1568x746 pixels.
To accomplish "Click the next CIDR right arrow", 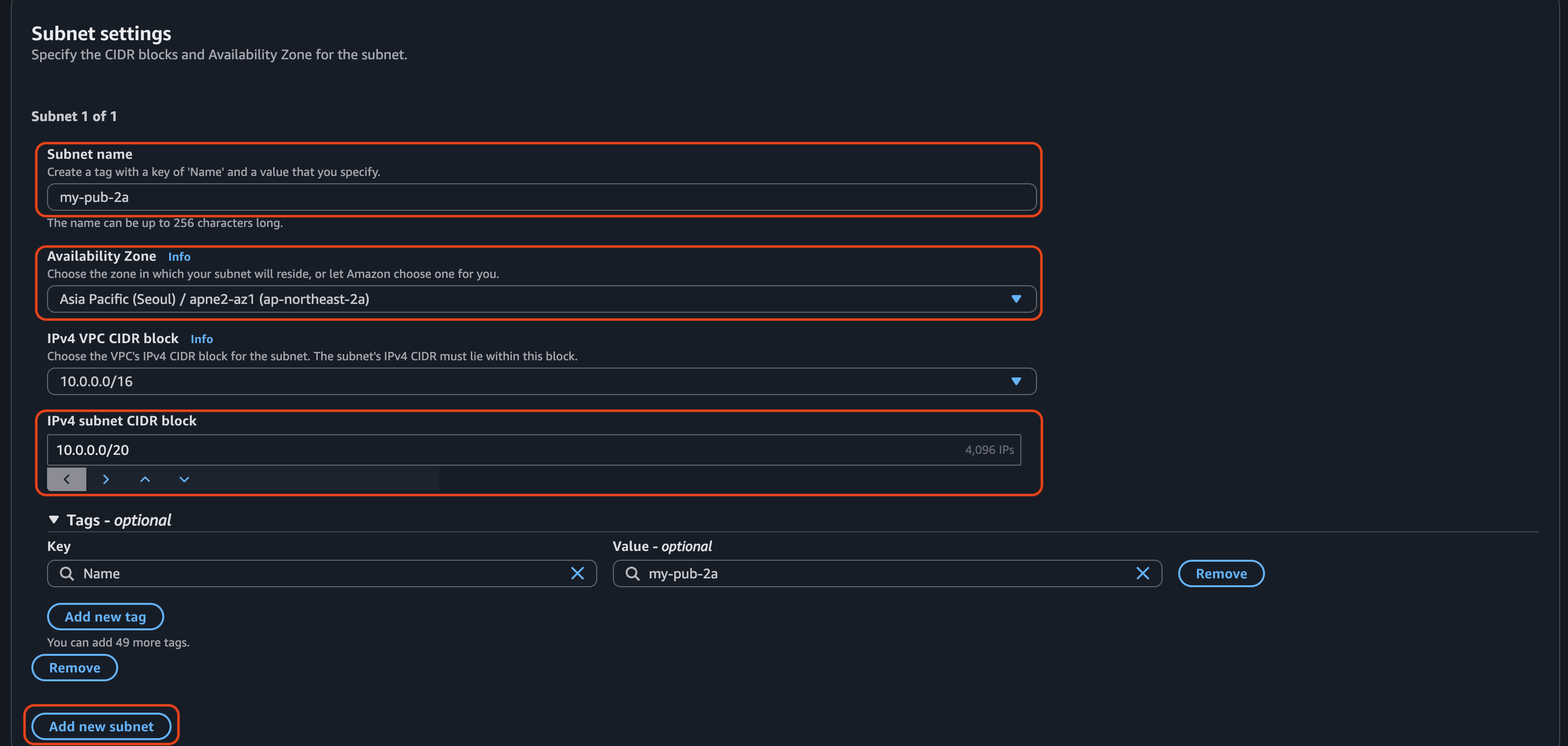I will coord(106,479).
